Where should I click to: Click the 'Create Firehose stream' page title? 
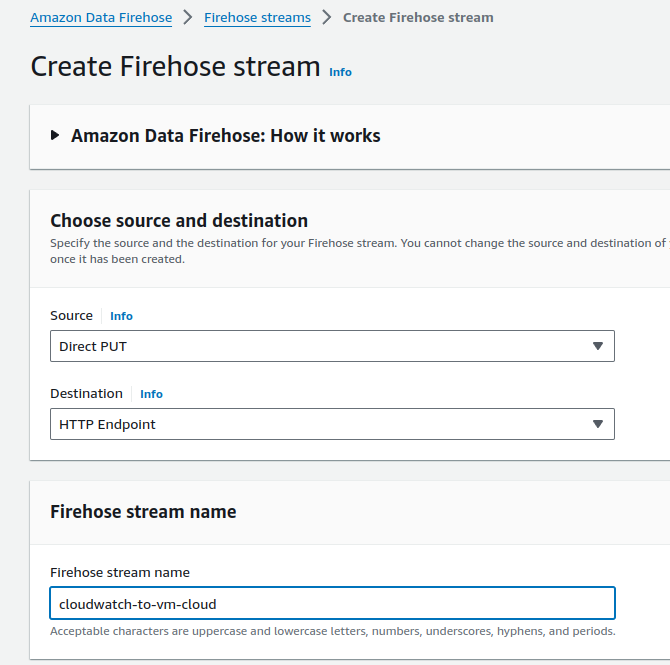coord(175,67)
